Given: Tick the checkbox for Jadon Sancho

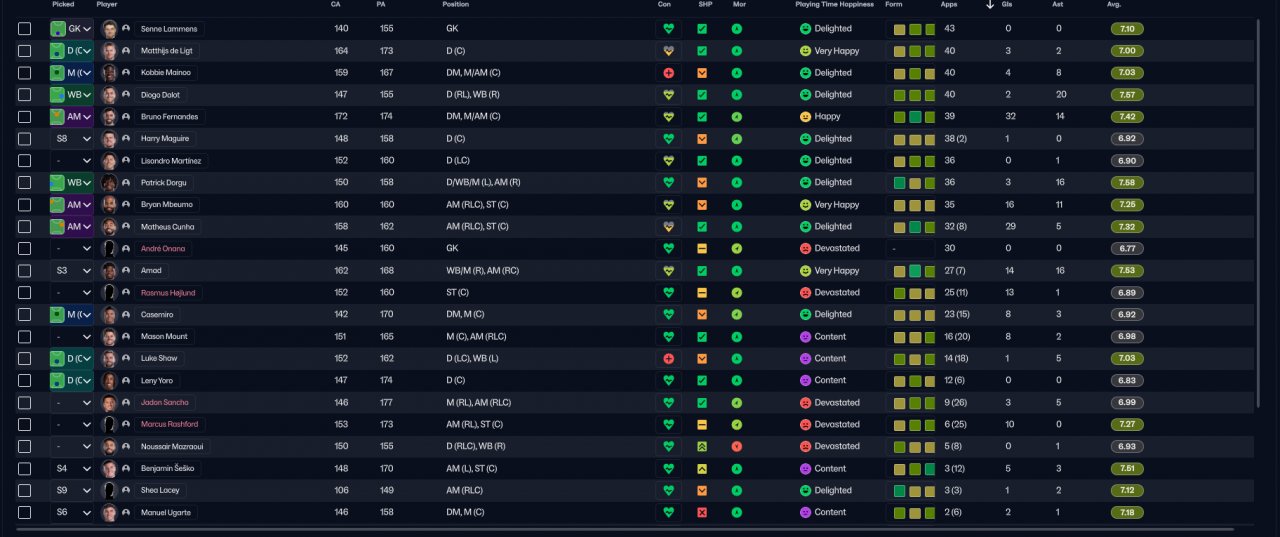Looking at the screenshot, I should (x=24, y=403).
